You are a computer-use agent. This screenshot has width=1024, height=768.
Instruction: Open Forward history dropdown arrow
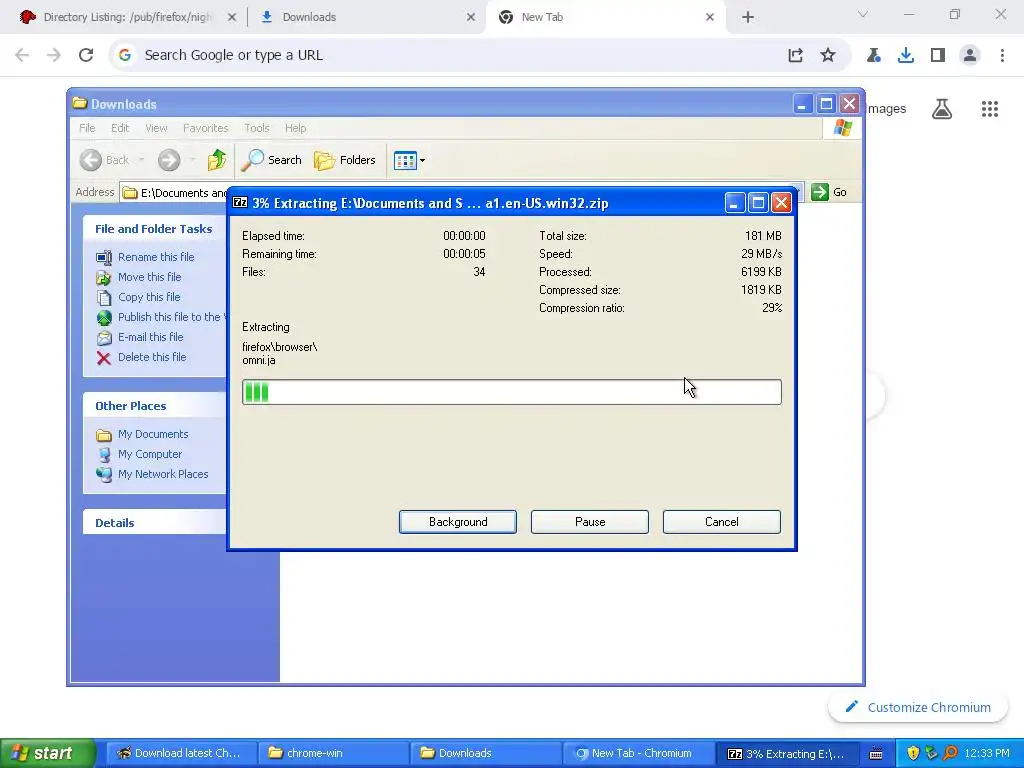click(x=192, y=160)
